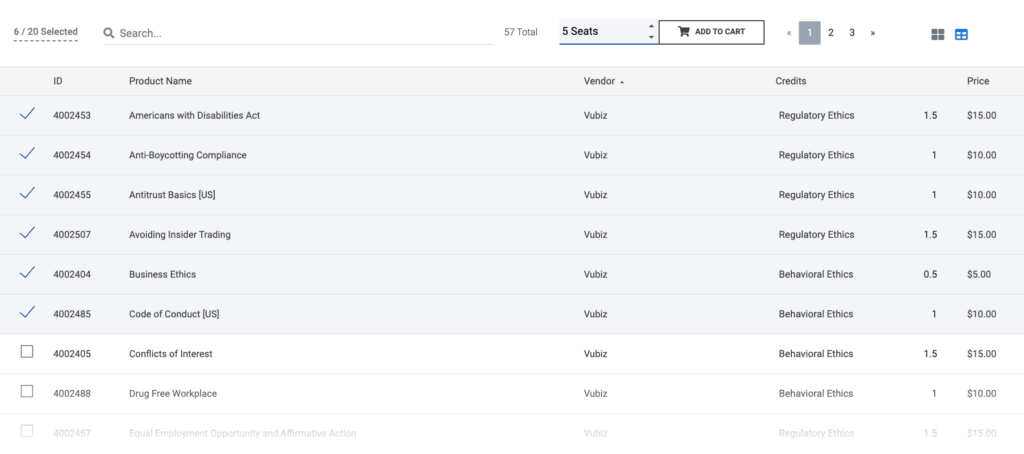Sort by Price column header
The width and height of the screenshot is (1024, 454).
click(978, 81)
